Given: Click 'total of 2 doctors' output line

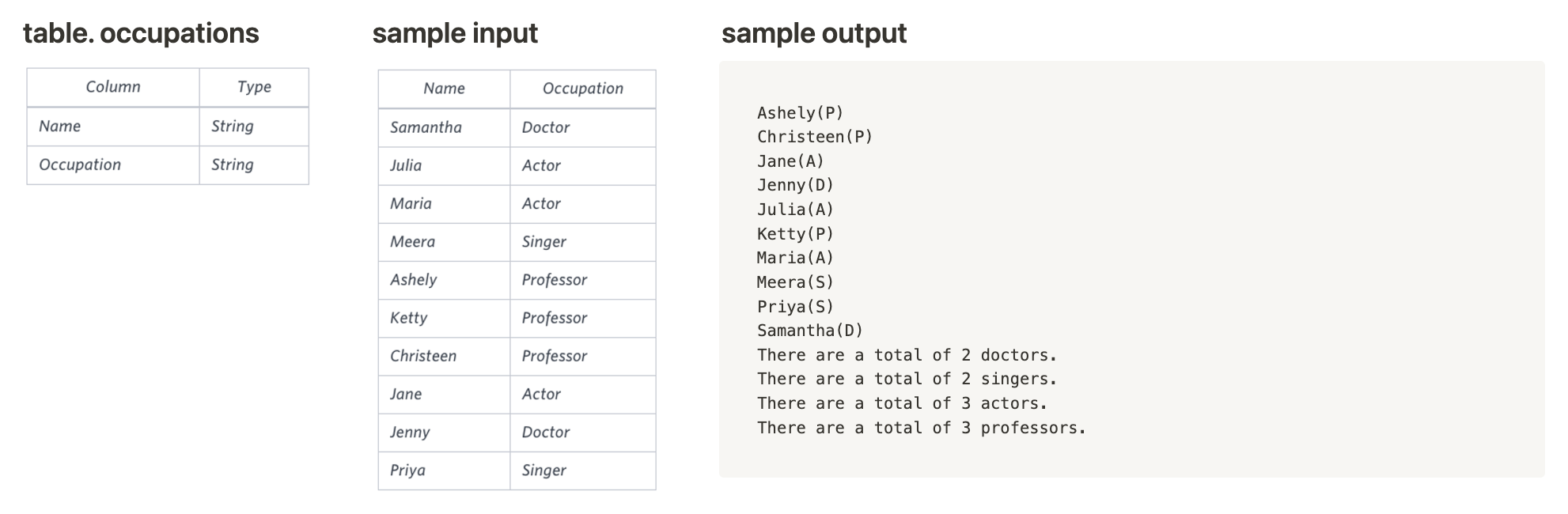Looking at the screenshot, I should coord(907,355).
